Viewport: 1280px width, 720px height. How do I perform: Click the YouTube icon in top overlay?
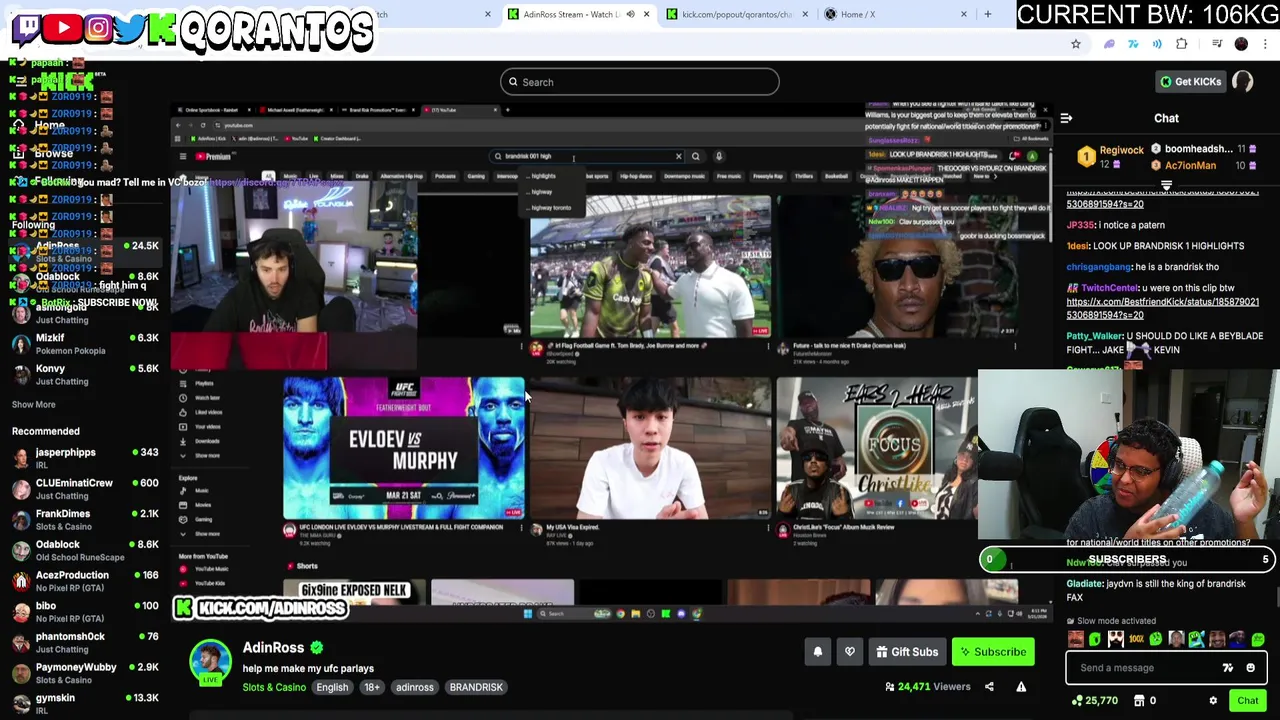[x=63, y=28]
